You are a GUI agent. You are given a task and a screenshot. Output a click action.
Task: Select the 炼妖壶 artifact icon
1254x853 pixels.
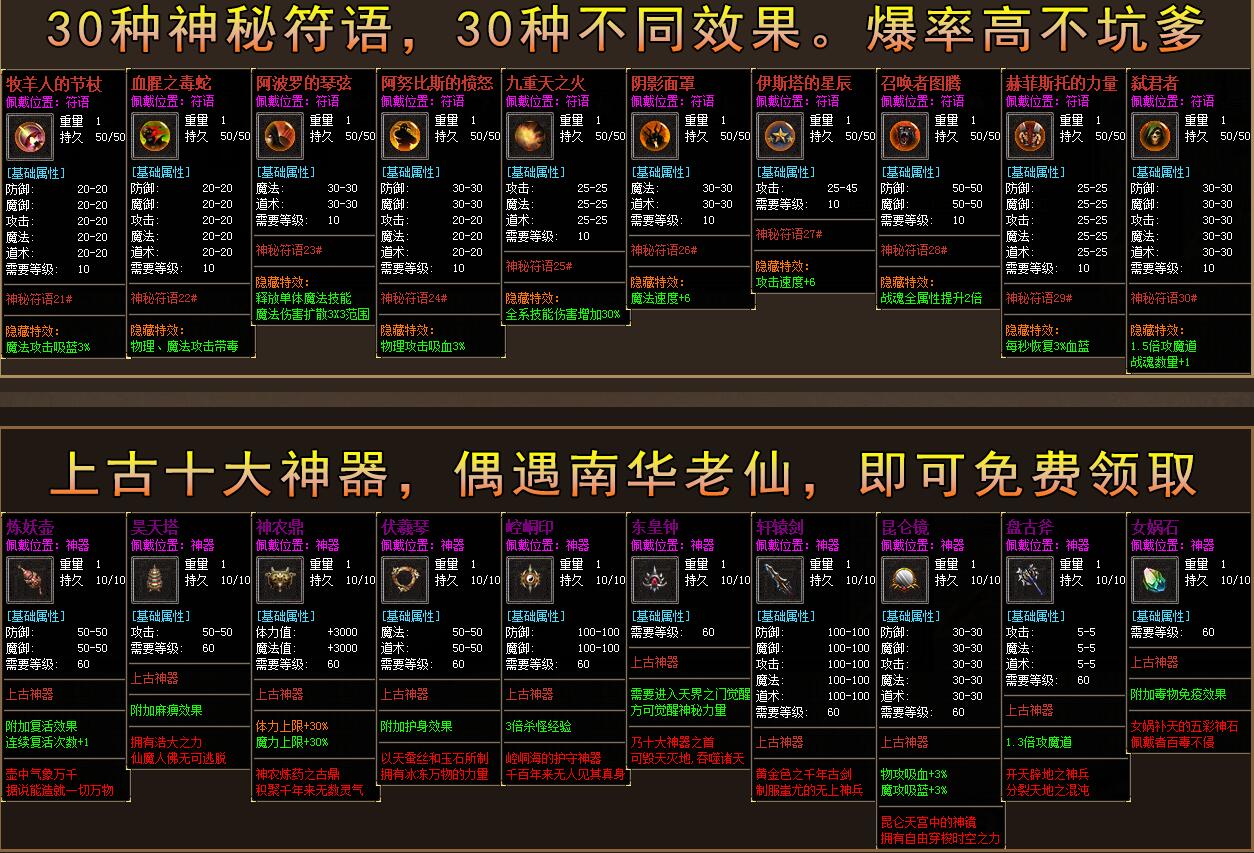coord(29,580)
